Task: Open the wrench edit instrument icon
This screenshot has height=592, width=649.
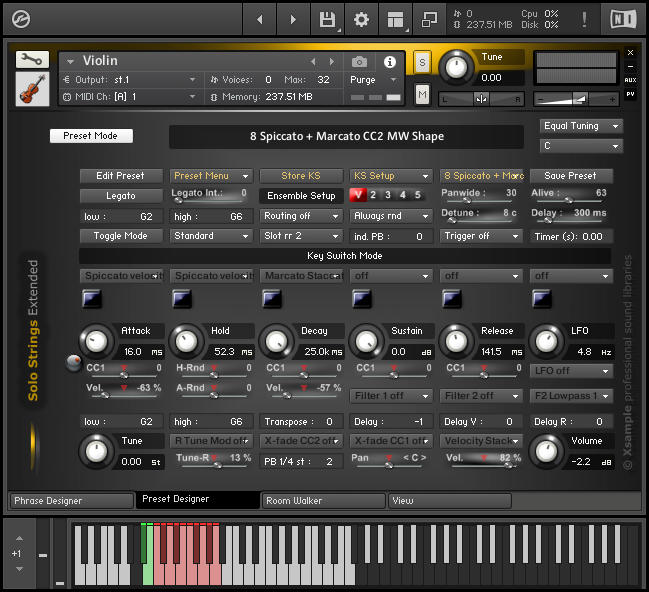Action: [32, 60]
